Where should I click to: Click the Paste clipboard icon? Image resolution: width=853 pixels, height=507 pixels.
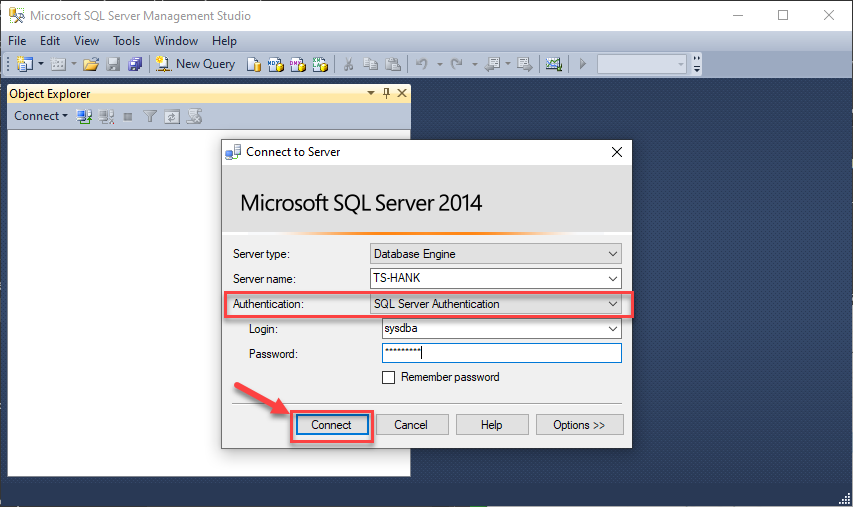point(393,64)
